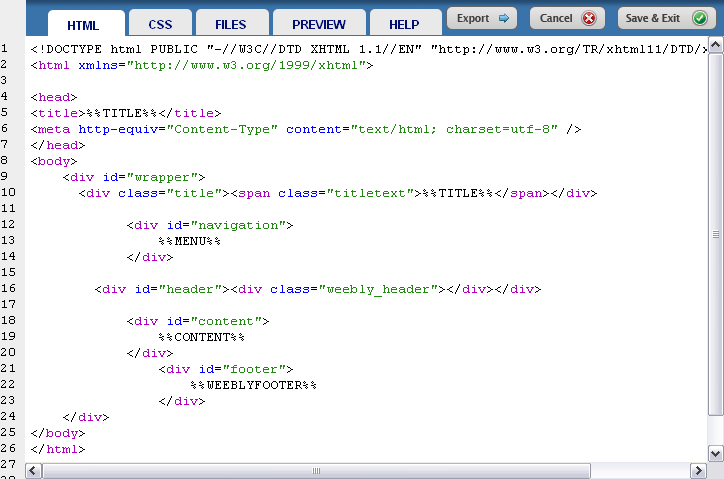Click the "weebly_header" class value in code

[381, 289]
